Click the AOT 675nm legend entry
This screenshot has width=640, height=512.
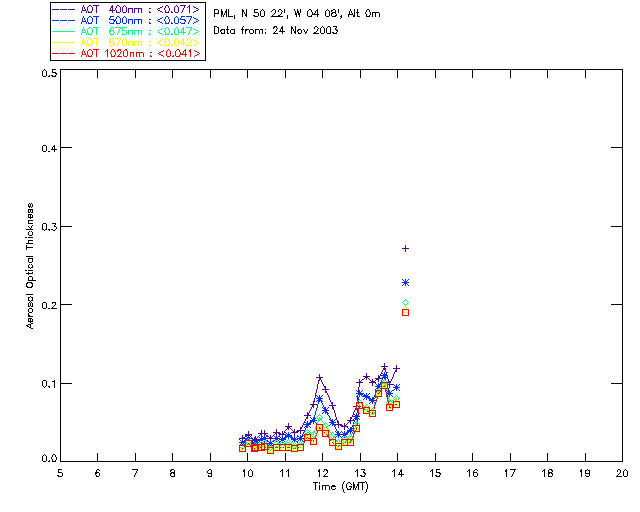pyautogui.click(x=127, y=31)
